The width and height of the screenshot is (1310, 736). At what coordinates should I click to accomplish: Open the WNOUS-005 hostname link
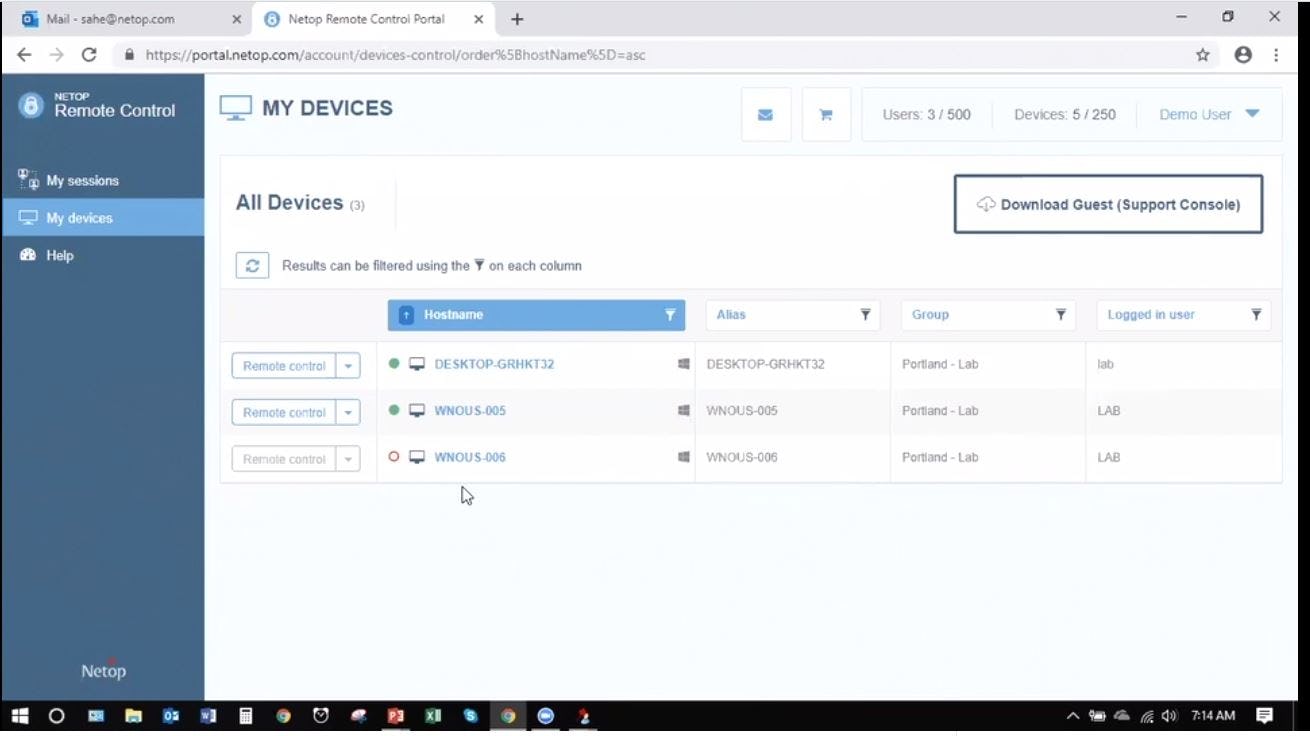(x=470, y=410)
